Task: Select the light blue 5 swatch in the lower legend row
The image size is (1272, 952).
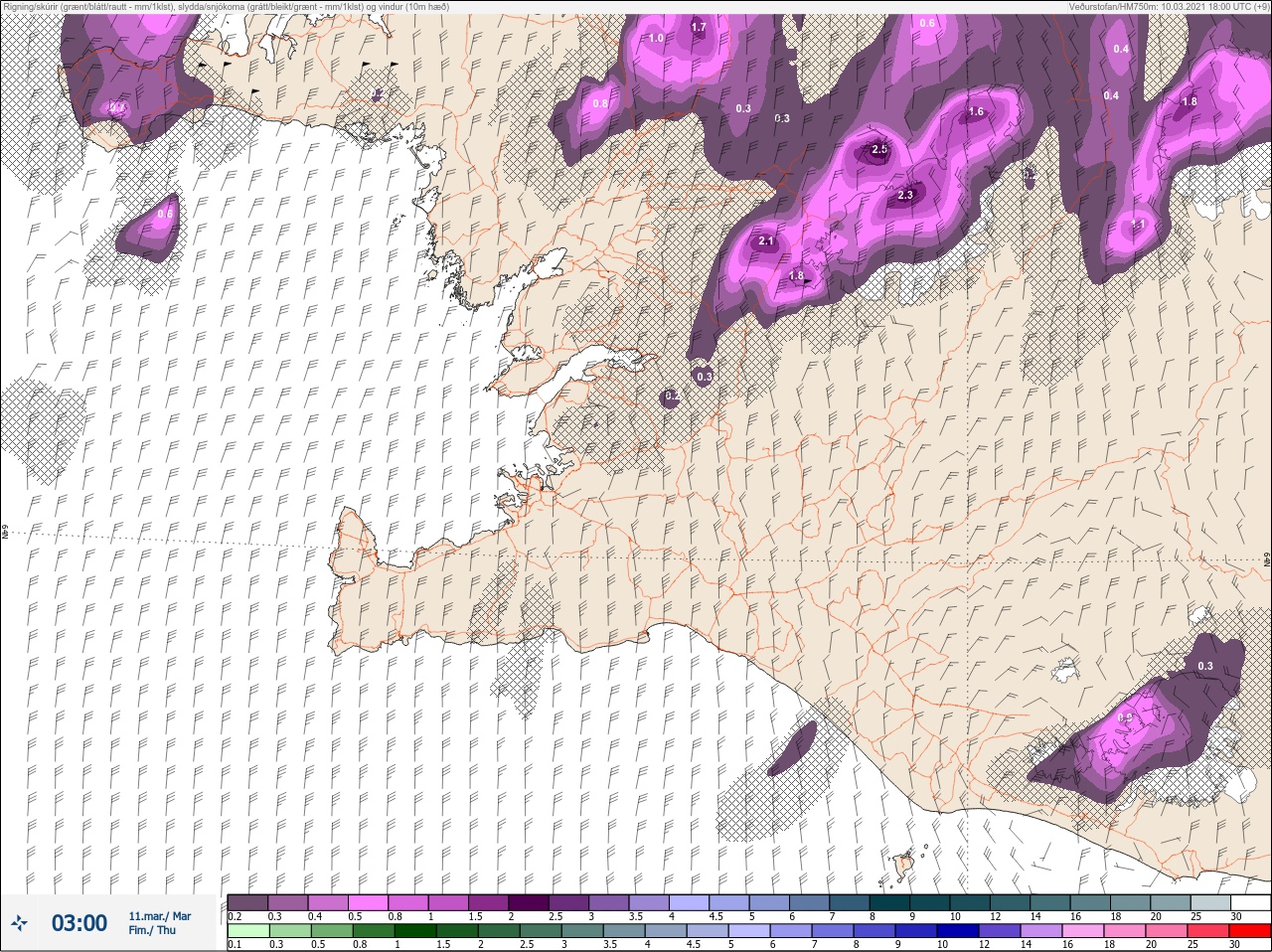Action: pos(748,931)
